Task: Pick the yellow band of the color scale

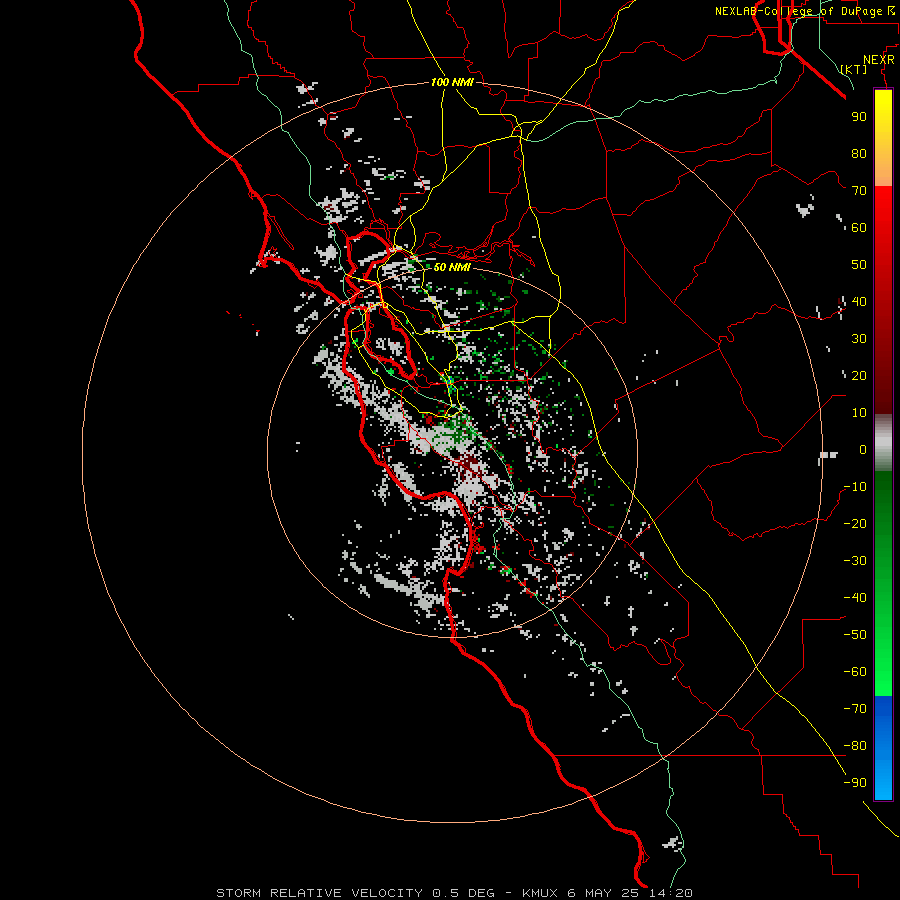Action: [x=883, y=138]
